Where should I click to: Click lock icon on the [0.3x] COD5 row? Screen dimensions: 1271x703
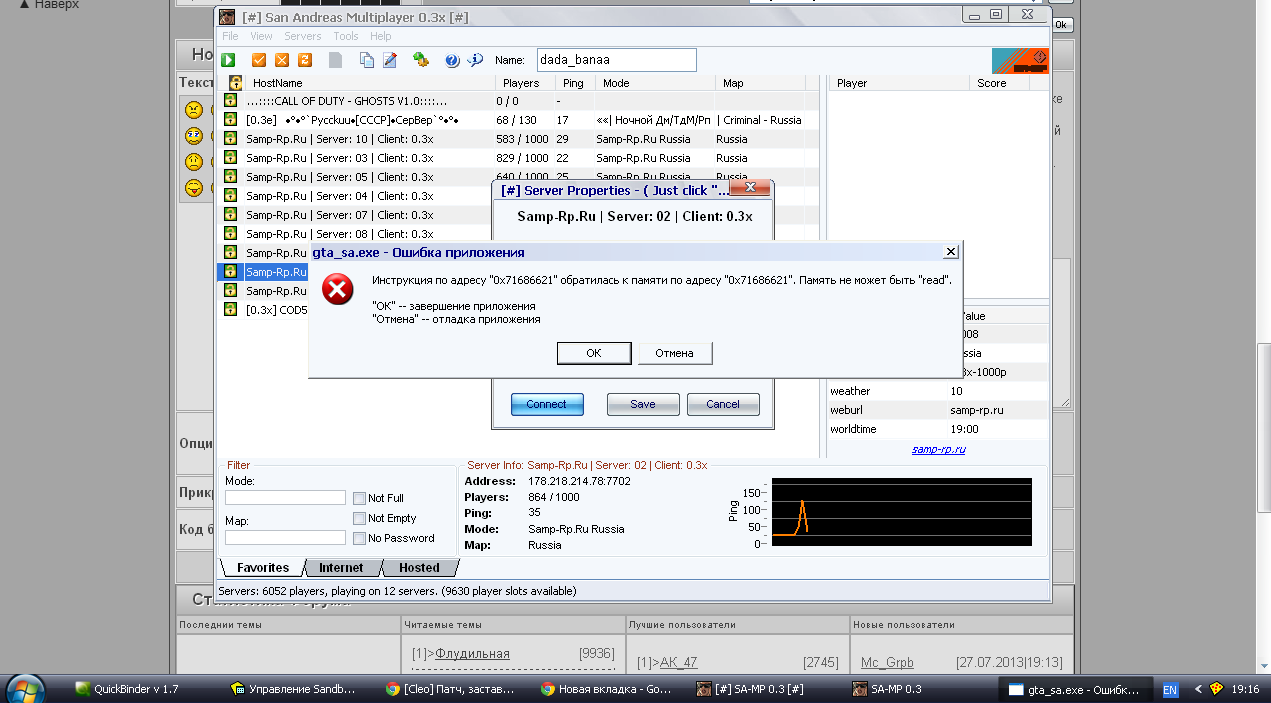(230, 310)
